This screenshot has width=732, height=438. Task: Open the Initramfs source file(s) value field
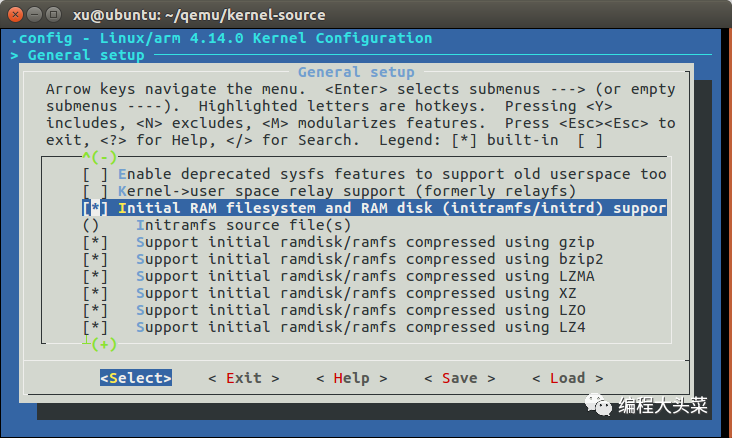pyautogui.click(x=91, y=225)
